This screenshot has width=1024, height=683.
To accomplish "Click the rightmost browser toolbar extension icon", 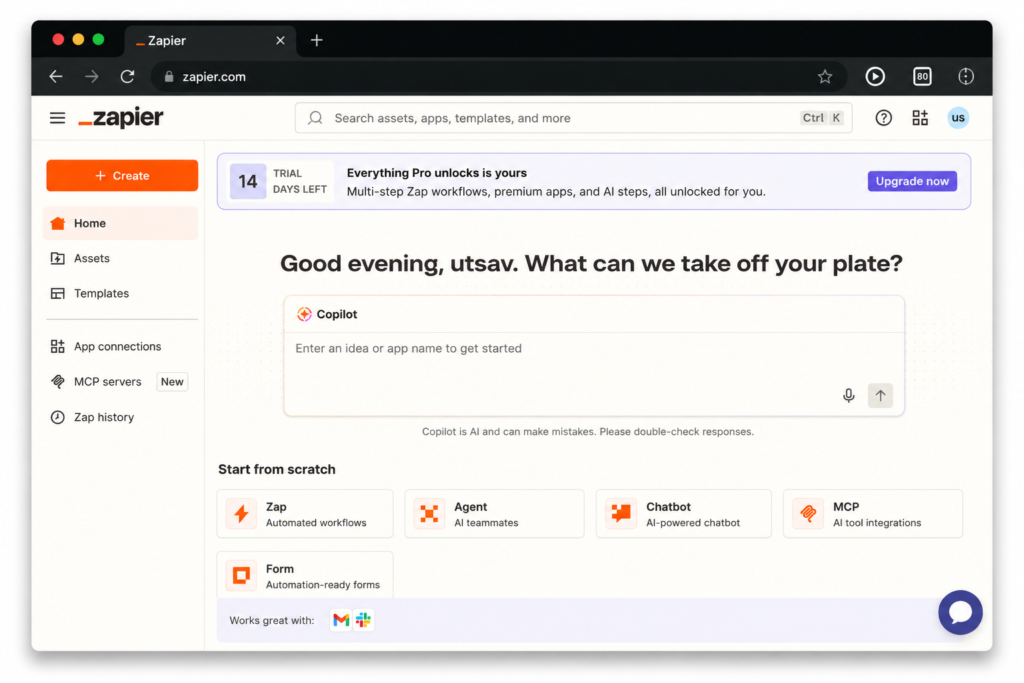I will pos(966,77).
